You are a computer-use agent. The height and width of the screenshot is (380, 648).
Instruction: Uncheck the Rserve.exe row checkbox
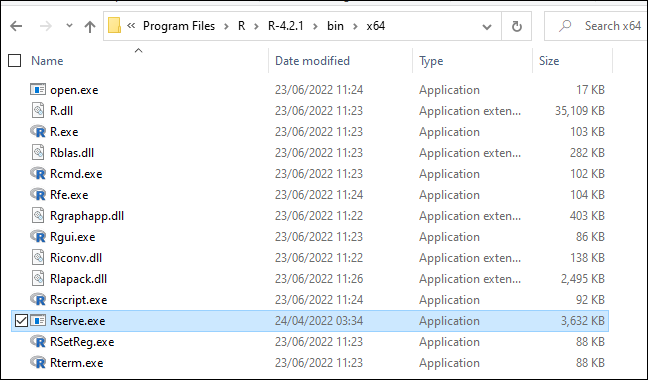21,321
